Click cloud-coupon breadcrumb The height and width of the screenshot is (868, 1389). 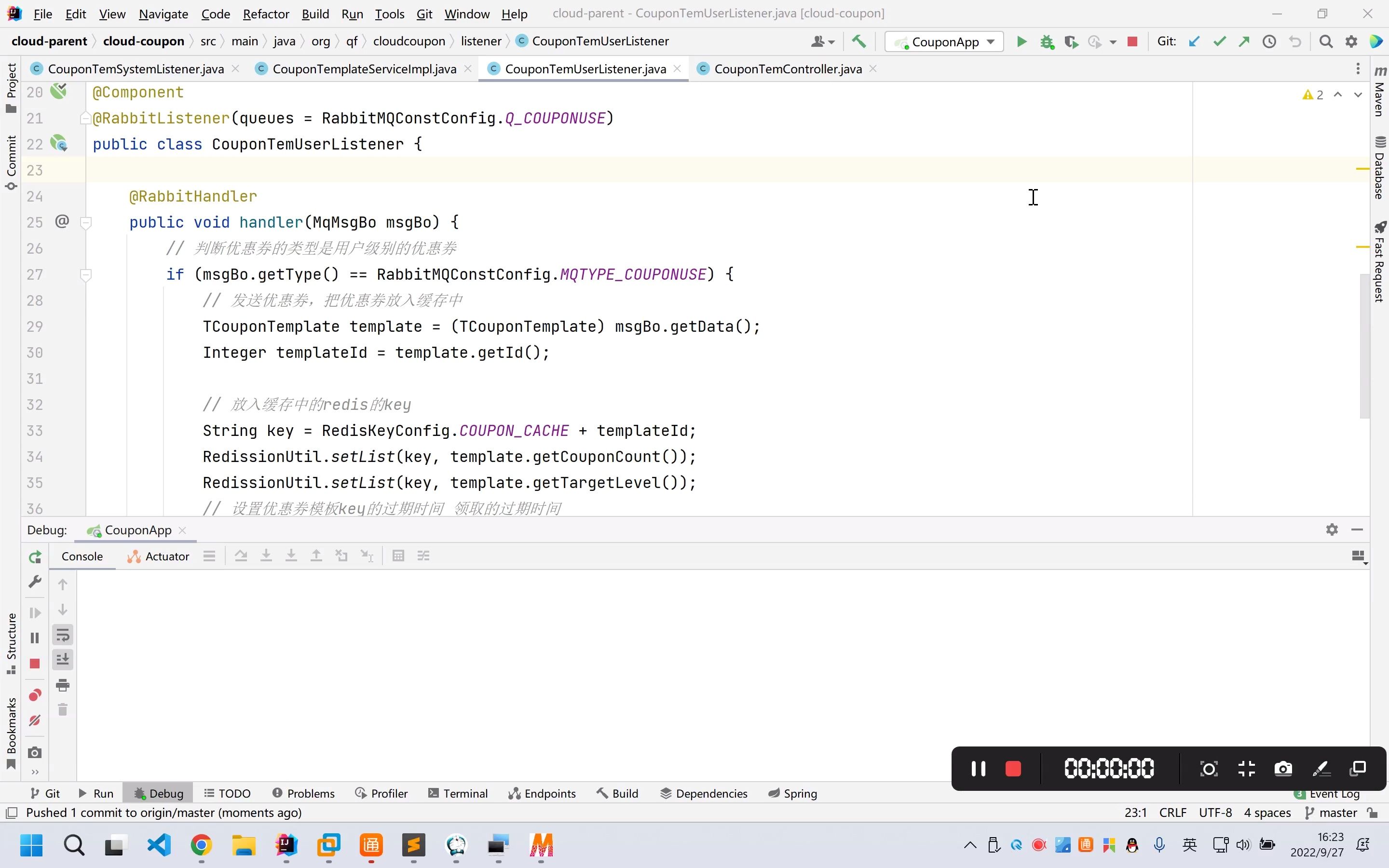[x=144, y=41]
